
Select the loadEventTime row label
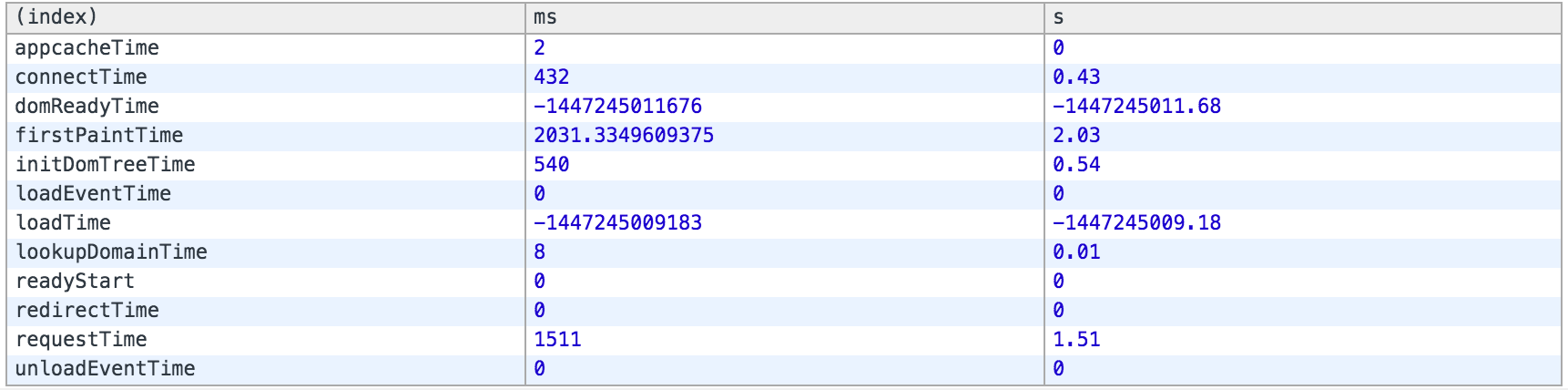pyautogui.click(x=93, y=194)
